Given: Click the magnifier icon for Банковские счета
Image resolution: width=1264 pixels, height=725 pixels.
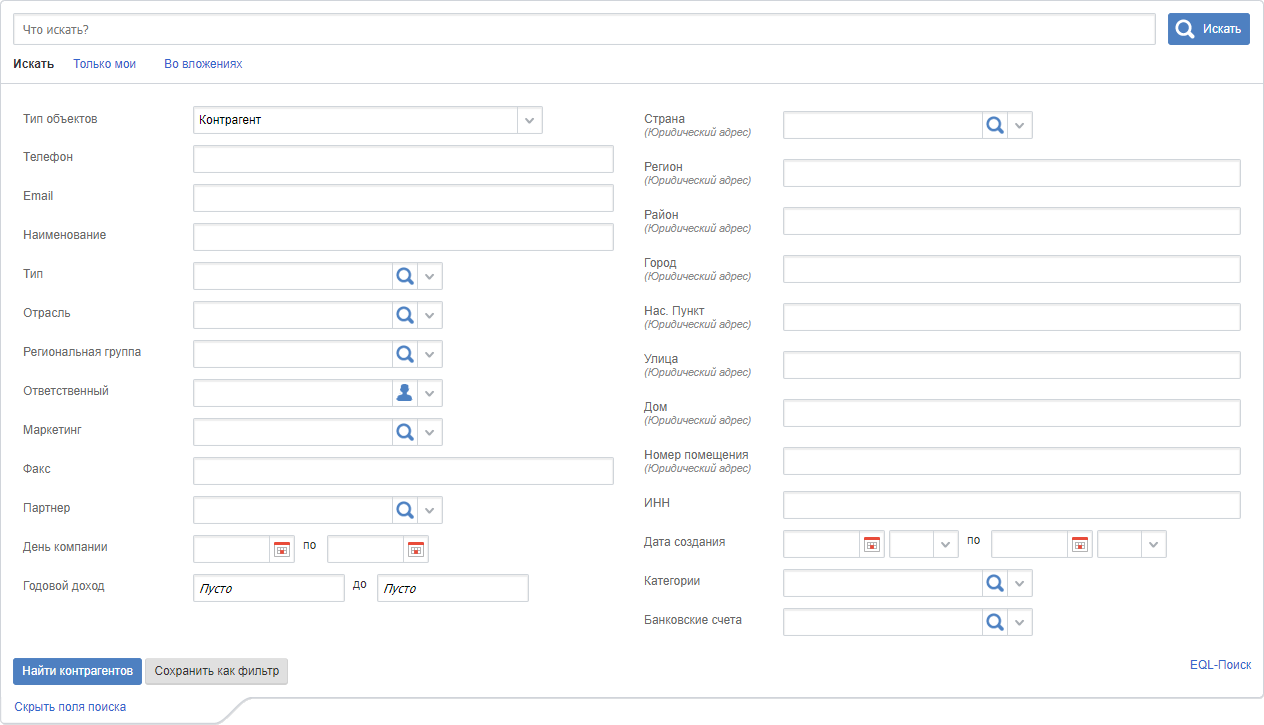Looking at the screenshot, I should [x=994, y=623].
